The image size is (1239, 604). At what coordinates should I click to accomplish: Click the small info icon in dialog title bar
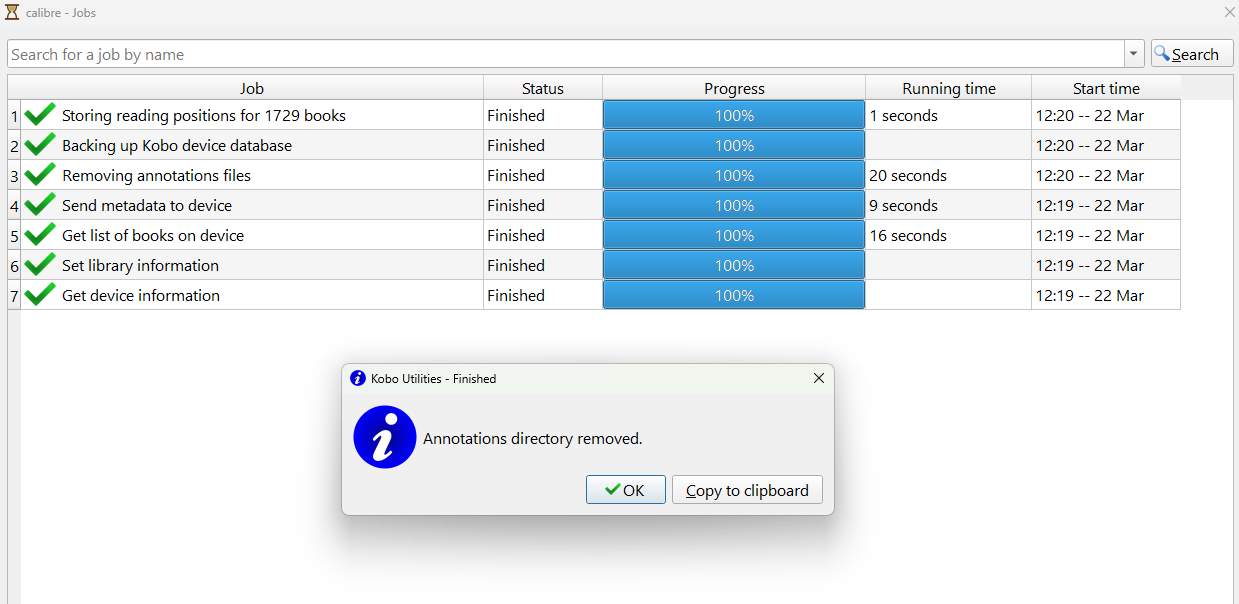[x=358, y=378]
